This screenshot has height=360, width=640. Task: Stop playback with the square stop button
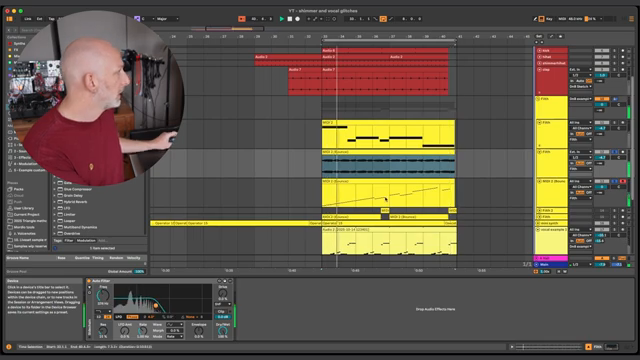(x=289, y=19)
